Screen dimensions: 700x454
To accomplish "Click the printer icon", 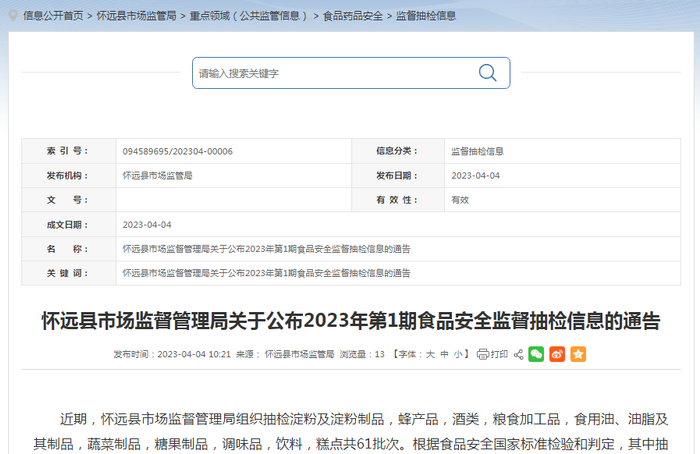I will (x=483, y=354).
